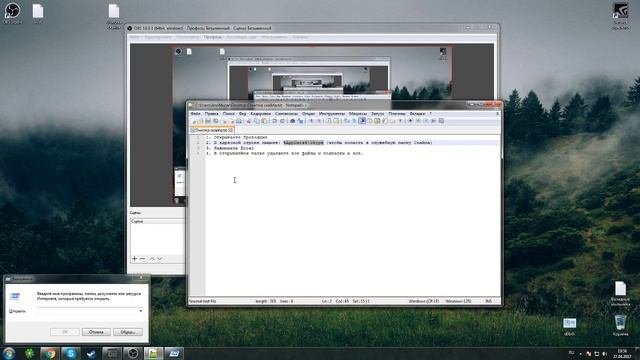Click text line 1 about opening Проводник
Image resolution: width=640 pixels, height=360 pixels.
coord(237,138)
